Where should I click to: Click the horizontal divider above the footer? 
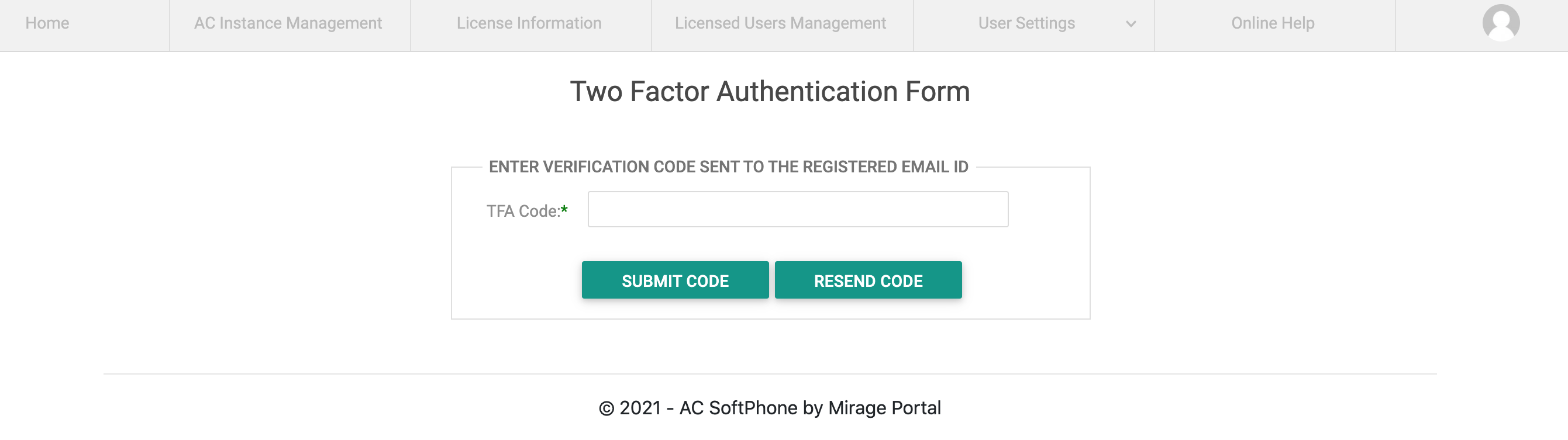pyautogui.click(x=770, y=374)
